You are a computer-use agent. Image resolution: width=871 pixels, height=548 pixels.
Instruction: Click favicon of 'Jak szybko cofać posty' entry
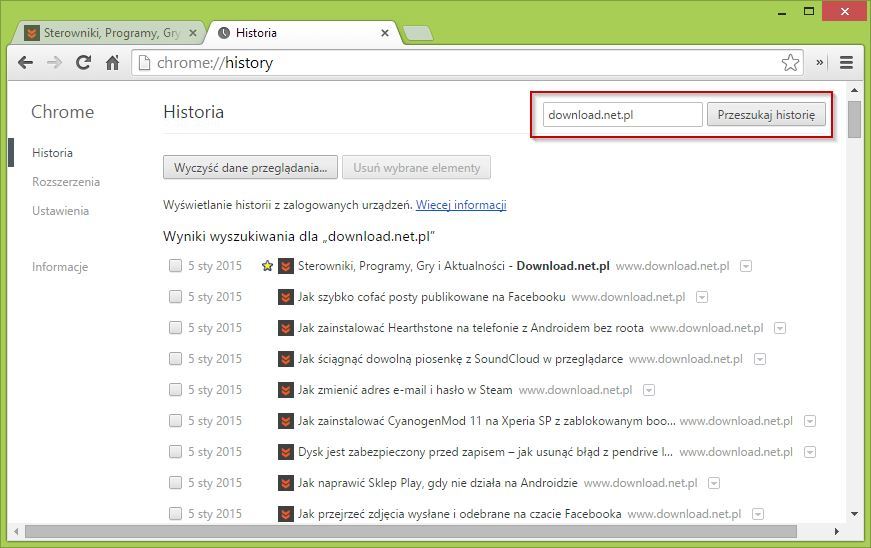286,297
